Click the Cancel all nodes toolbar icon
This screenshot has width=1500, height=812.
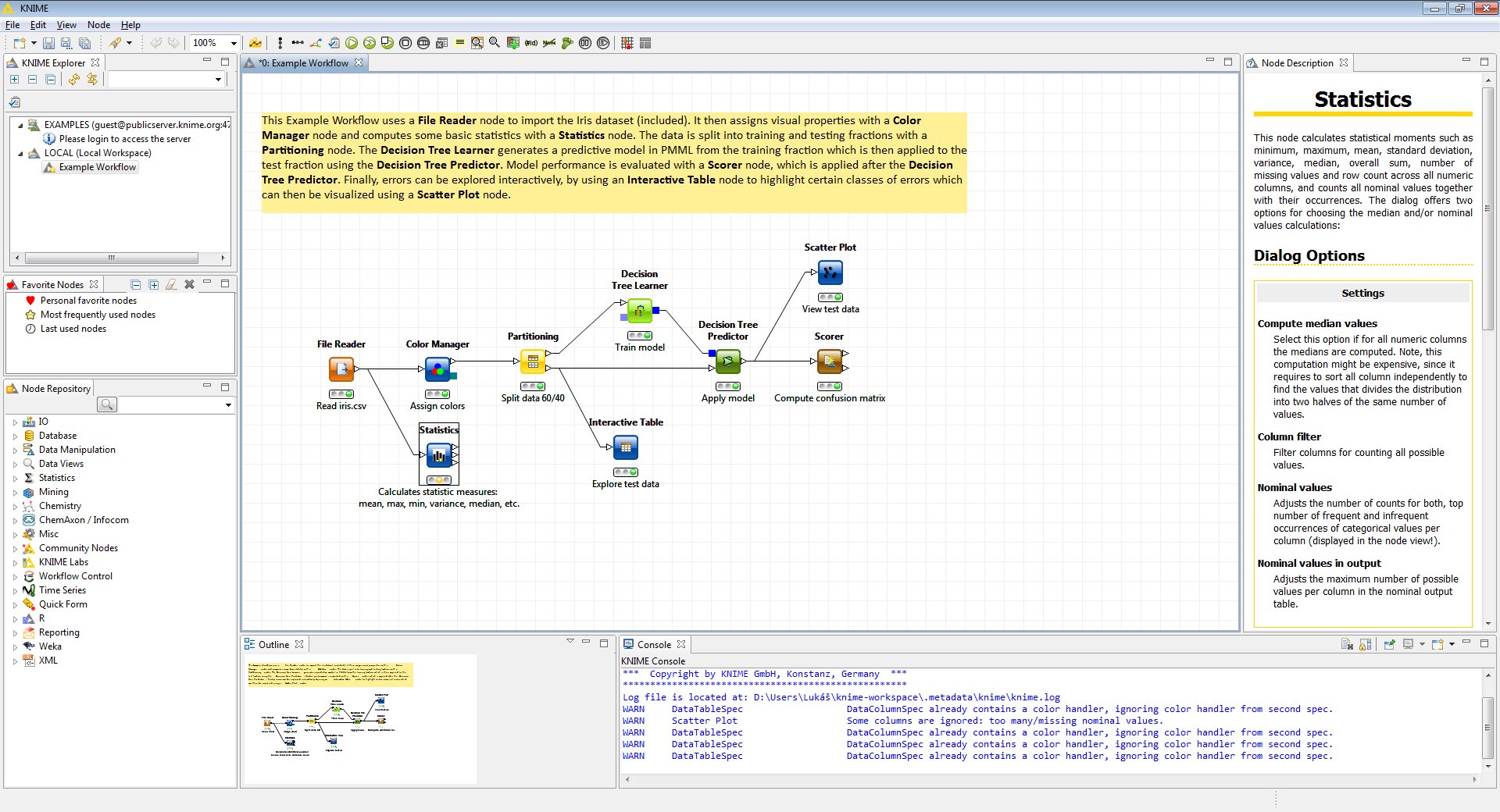423,43
